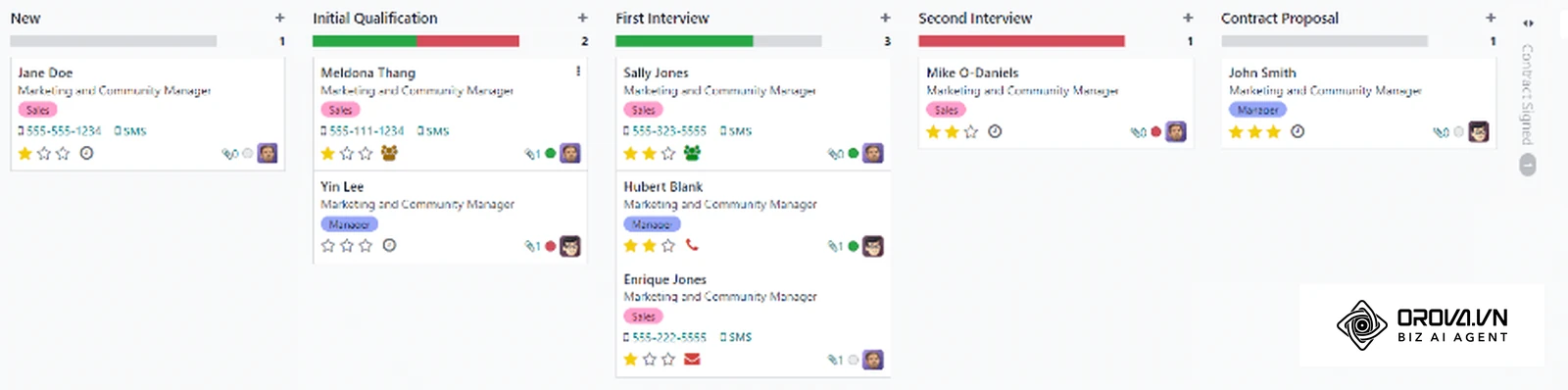This screenshot has height=390, width=1568.
Task: Quick add a card in New column
Action: click(x=279, y=18)
